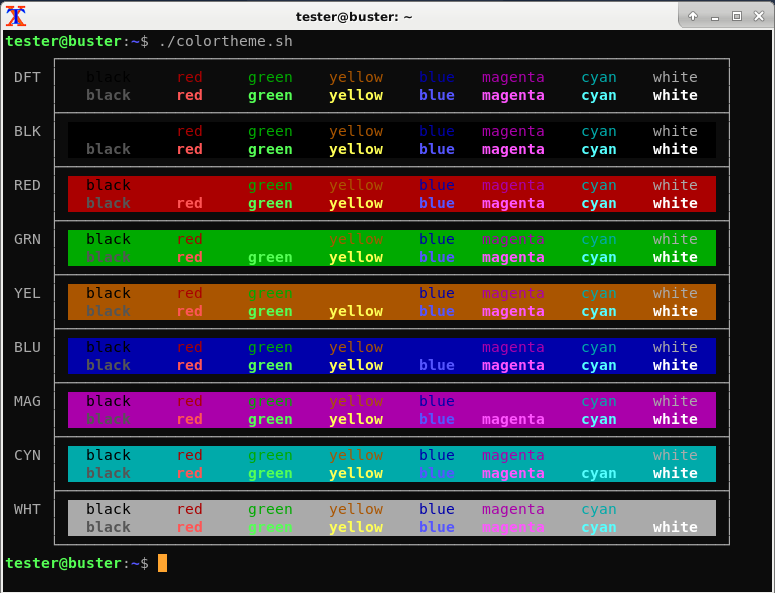Click the ./colortheme.sh command text
The image size is (775, 593).
click(225, 41)
